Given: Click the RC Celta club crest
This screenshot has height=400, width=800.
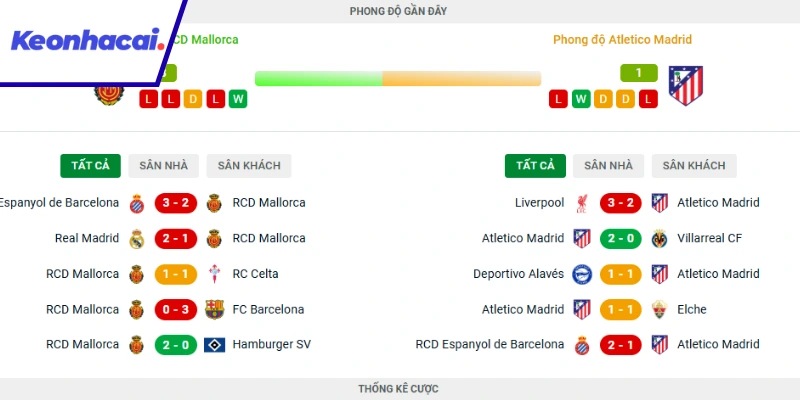Looking at the screenshot, I should pyautogui.click(x=214, y=274).
